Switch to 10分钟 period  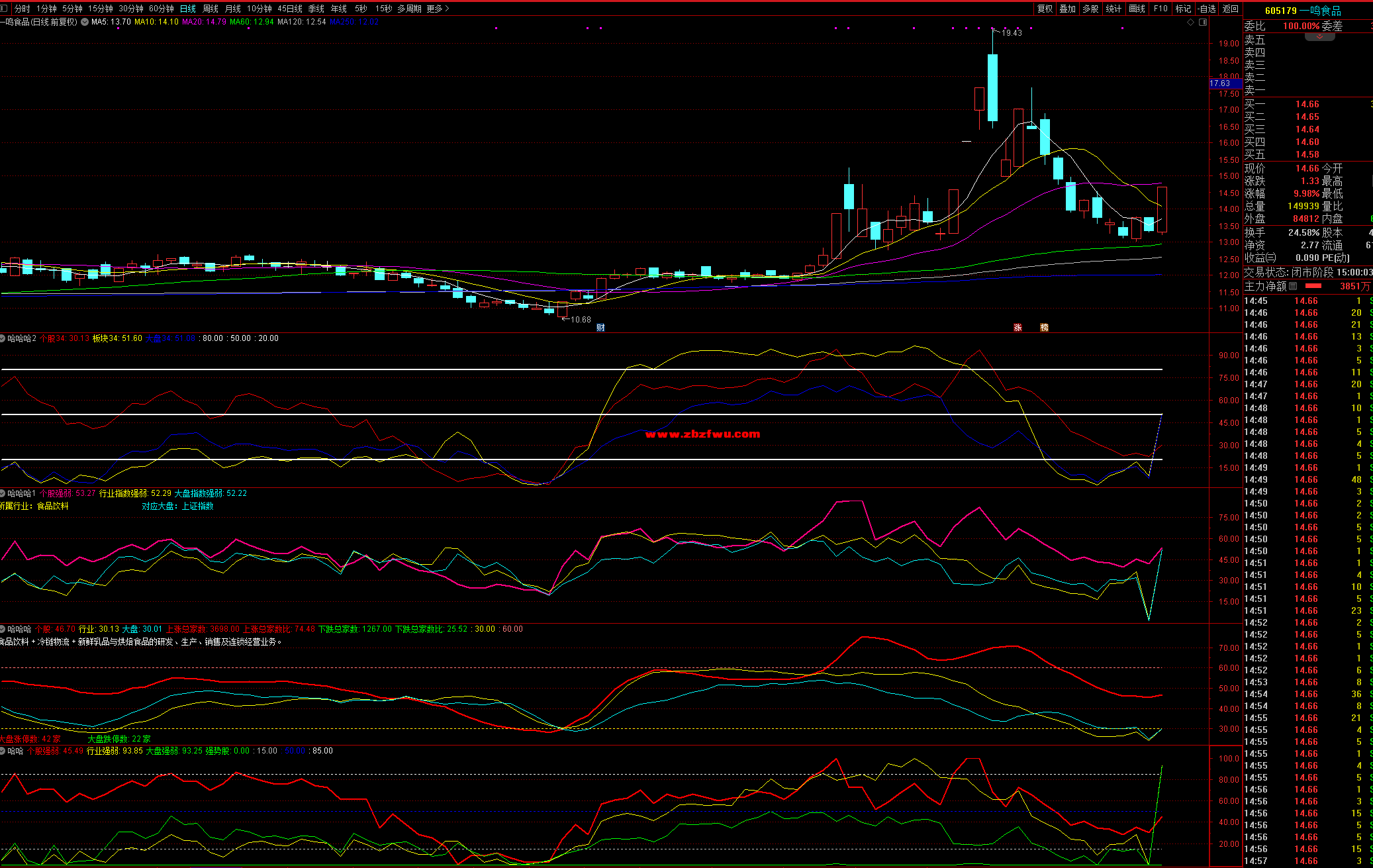(x=260, y=9)
